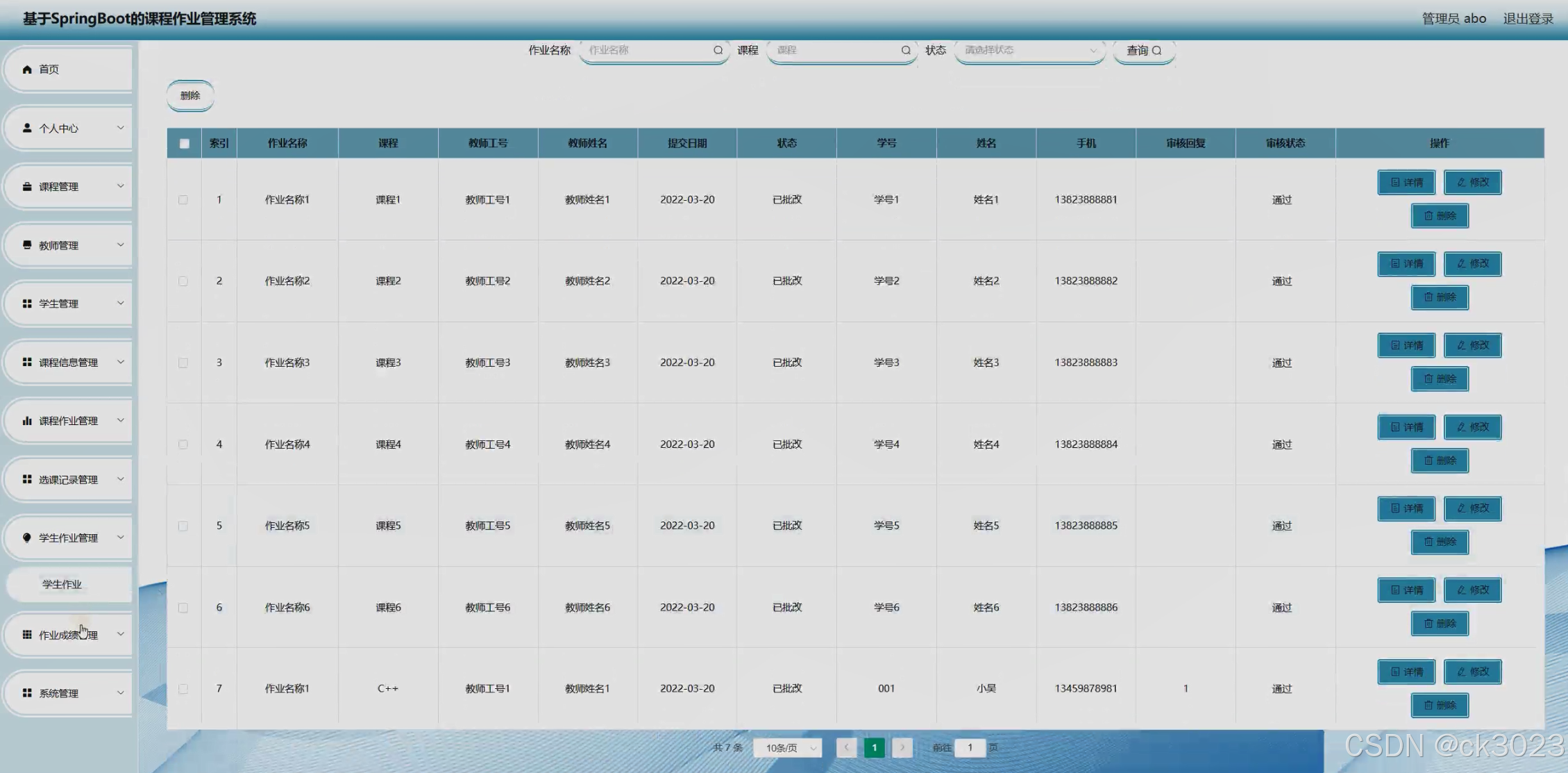Open the 学生作业 submenu item
The image size is (1568, 773).
point(62,584)
